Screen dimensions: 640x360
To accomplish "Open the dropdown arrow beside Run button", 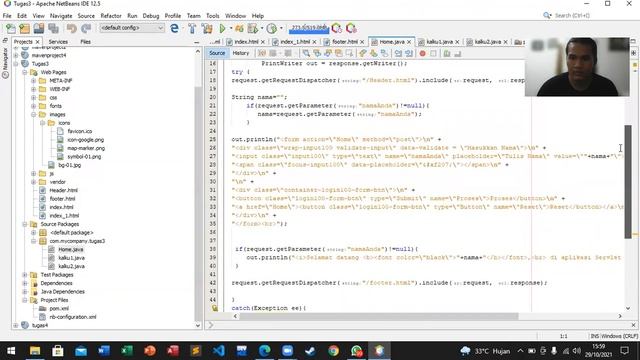I will coord(231,28).
